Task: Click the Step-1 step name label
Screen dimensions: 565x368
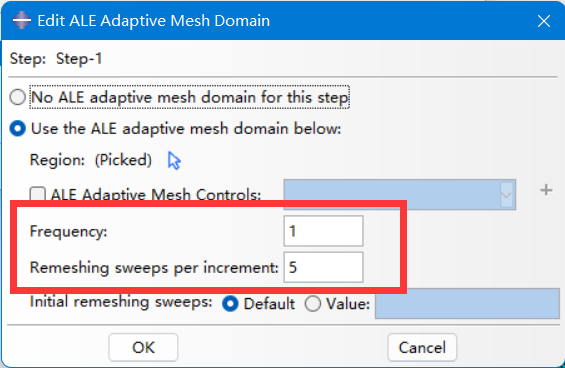Action: pos(79,59)
